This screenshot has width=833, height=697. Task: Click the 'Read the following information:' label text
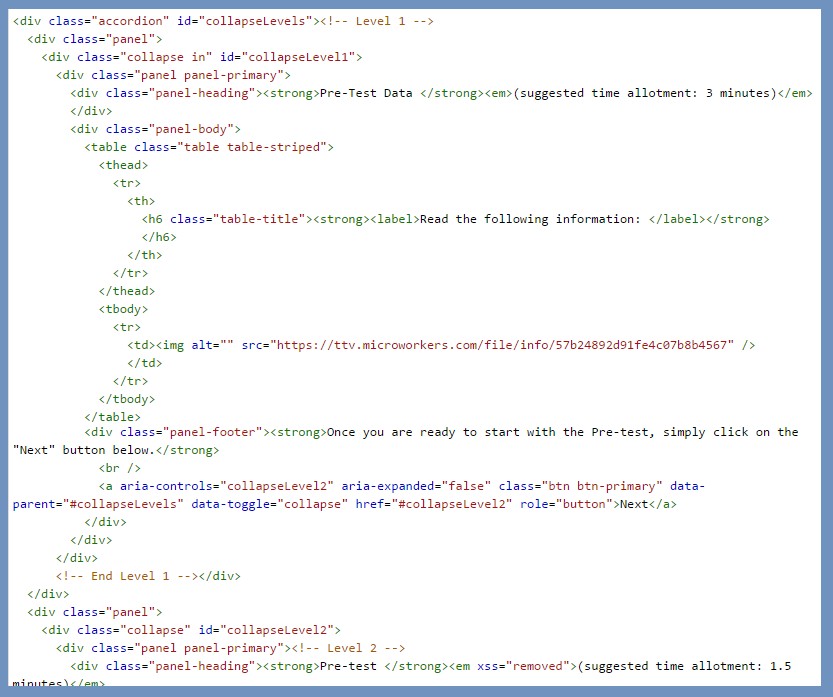pos(530,219)
